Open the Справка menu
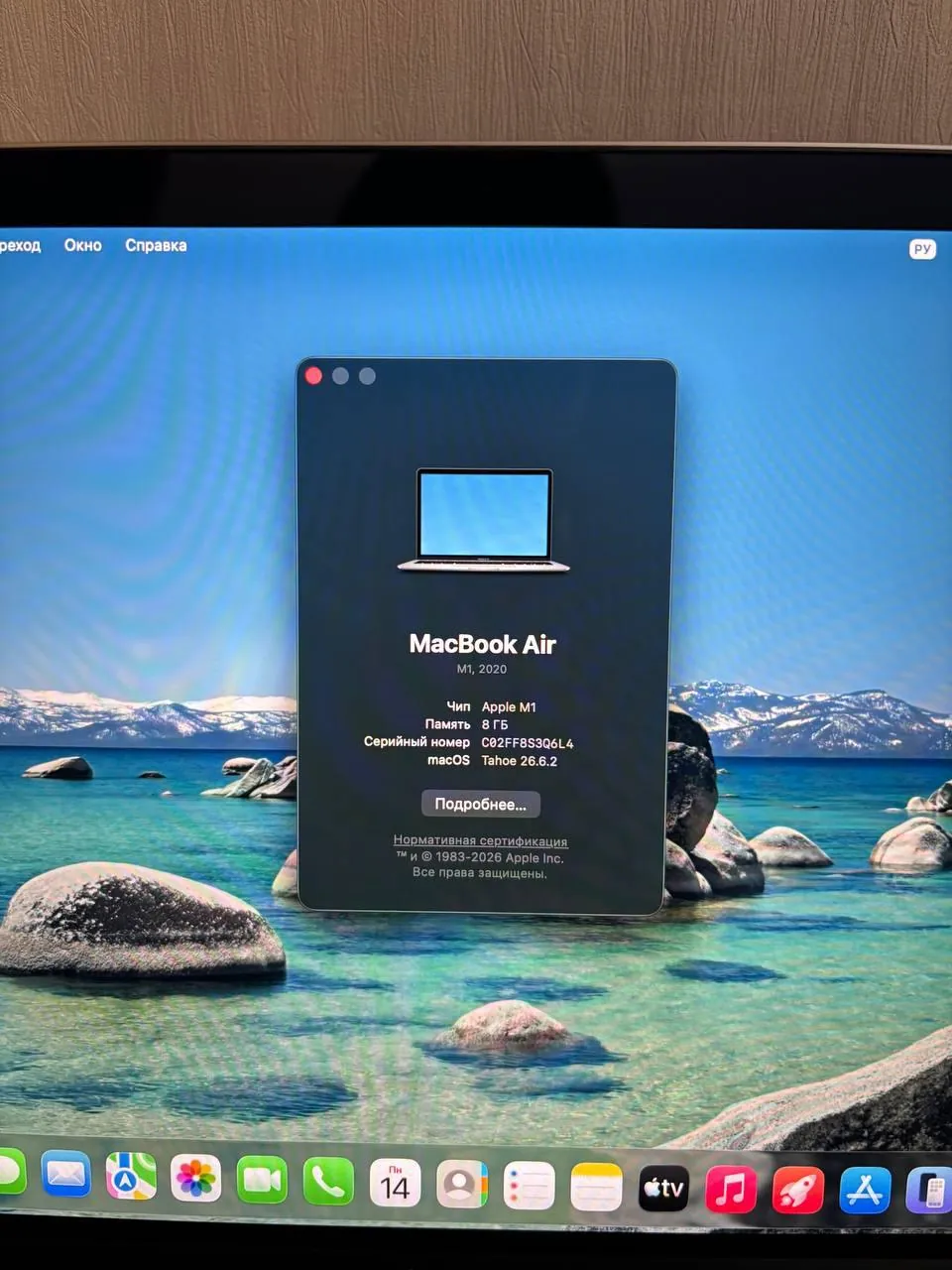The width and height of the screenshot is (952, 1270). [x=156, y=245]
